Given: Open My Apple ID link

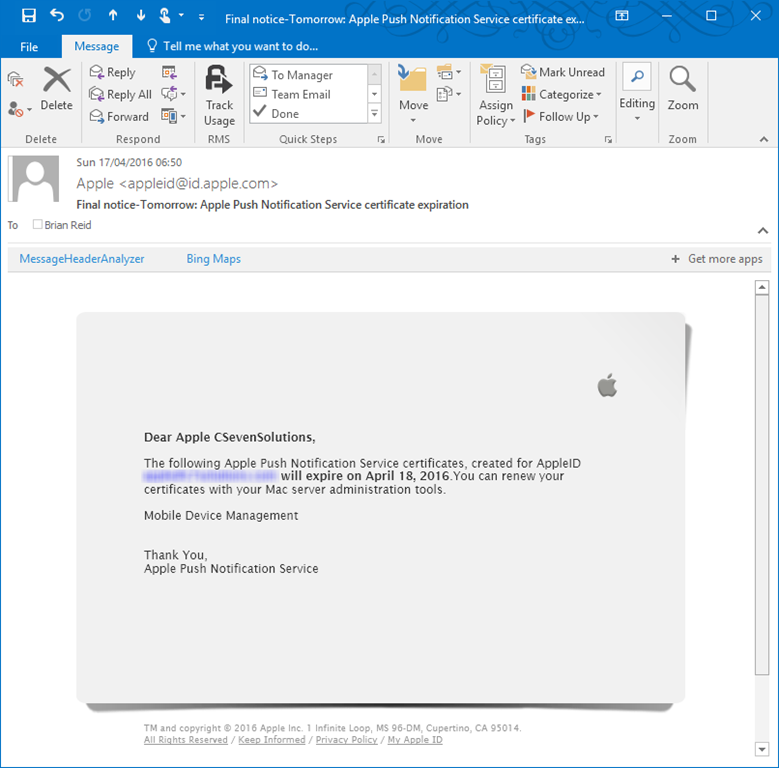Looking at the screenshot, I should click(415, 740).
